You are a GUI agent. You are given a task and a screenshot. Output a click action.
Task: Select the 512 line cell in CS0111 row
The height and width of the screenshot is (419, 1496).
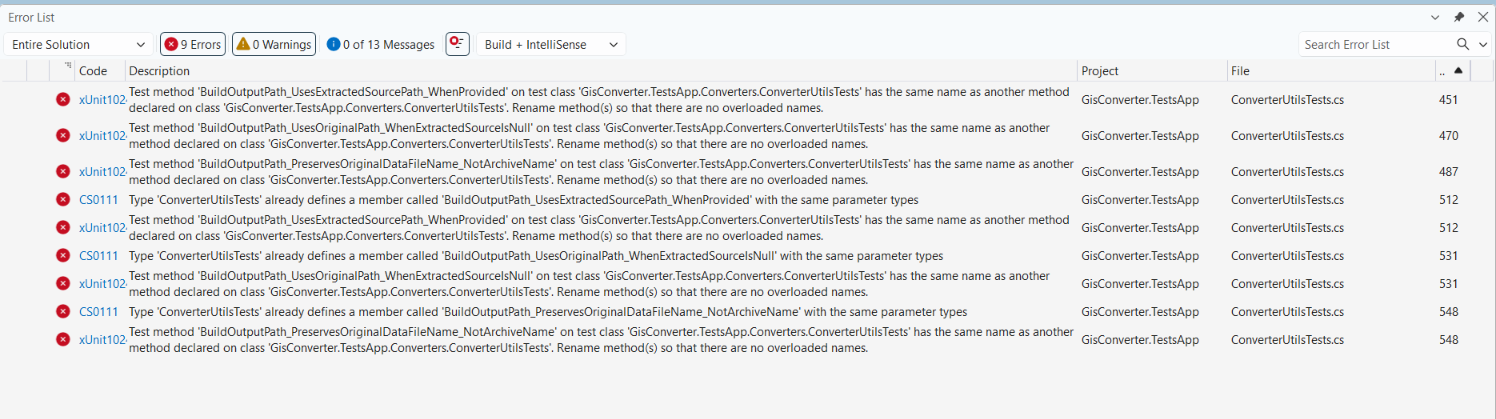pyautogui.click(x=1448, y=200)
